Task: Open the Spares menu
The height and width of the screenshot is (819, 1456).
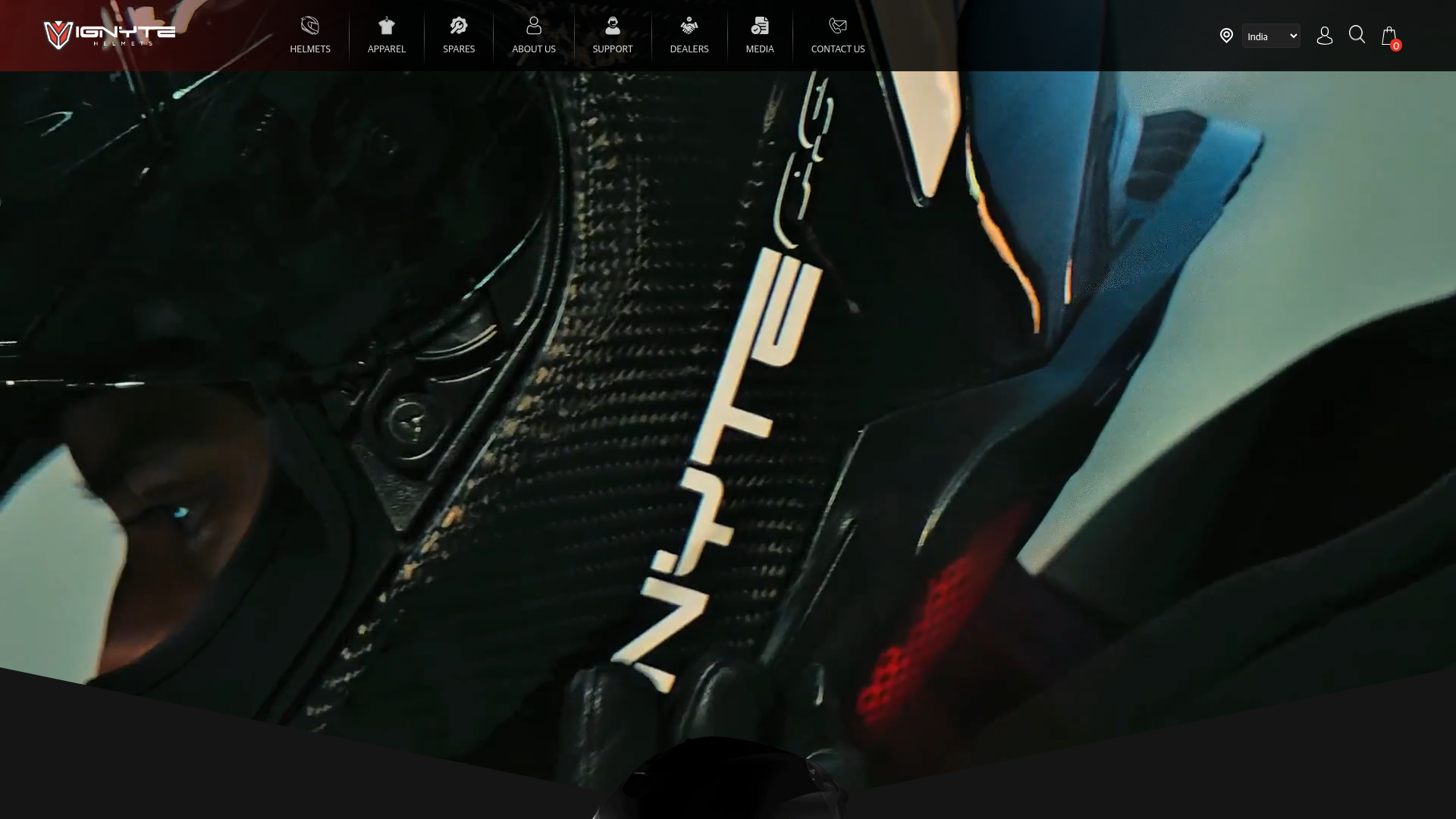Action: (x=459, y=49)
